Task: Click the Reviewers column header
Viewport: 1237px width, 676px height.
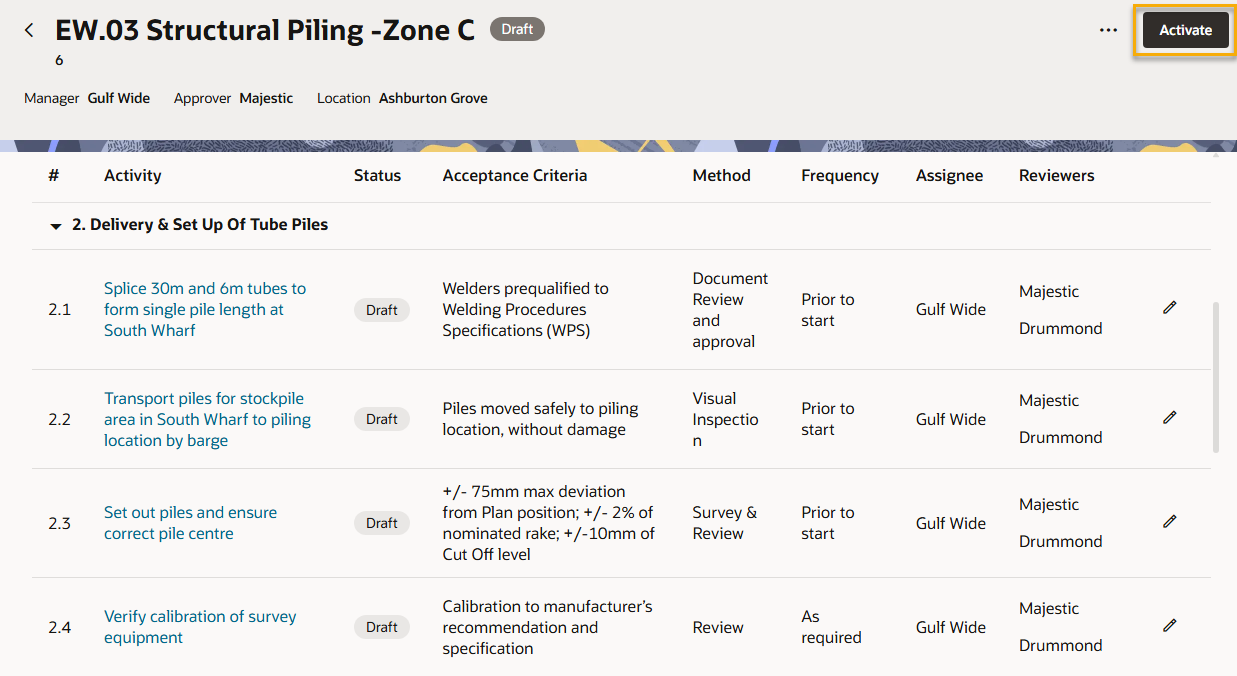Action: [1056, 175]
